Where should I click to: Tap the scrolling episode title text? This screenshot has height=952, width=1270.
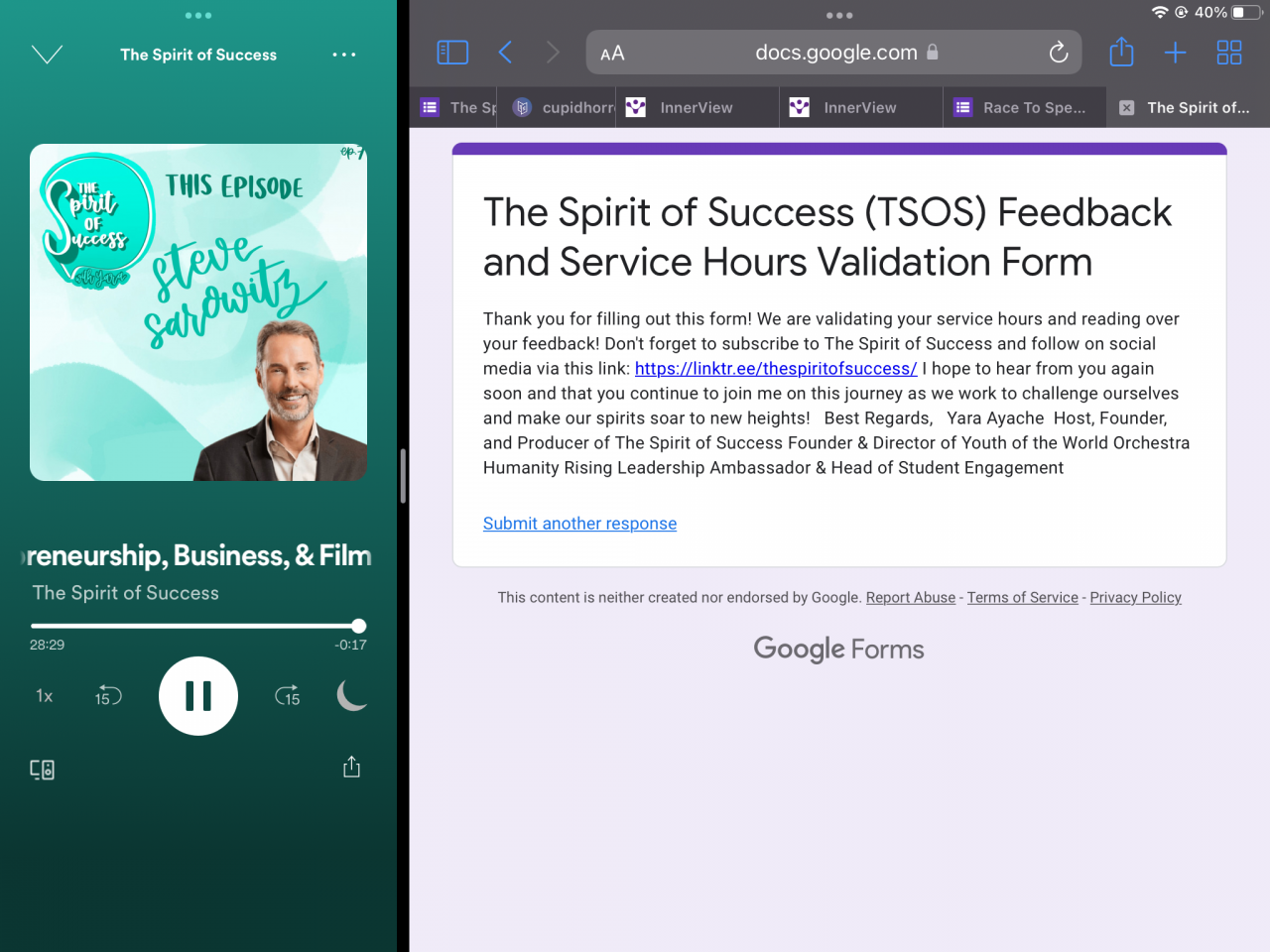pyautogui.click(x=198, y=555)
